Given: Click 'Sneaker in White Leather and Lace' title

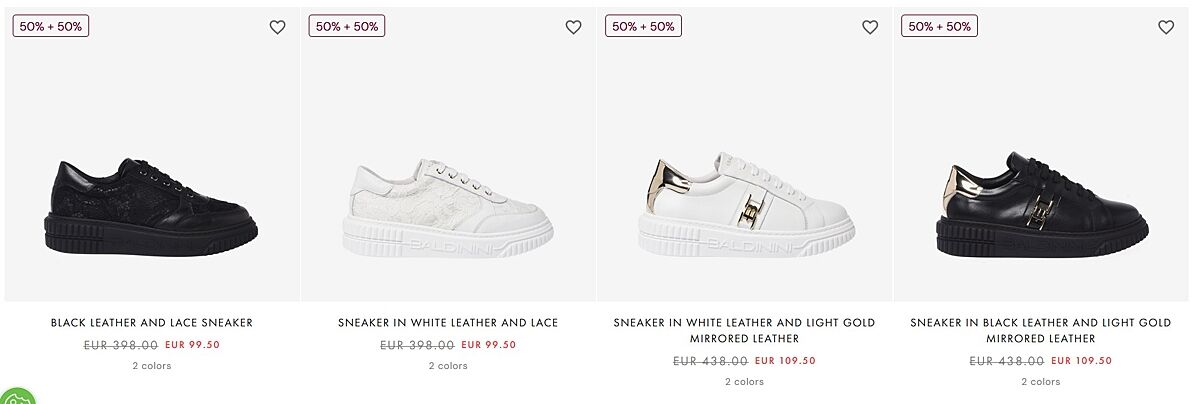Looking at the screenshot, I should (448, 323).
